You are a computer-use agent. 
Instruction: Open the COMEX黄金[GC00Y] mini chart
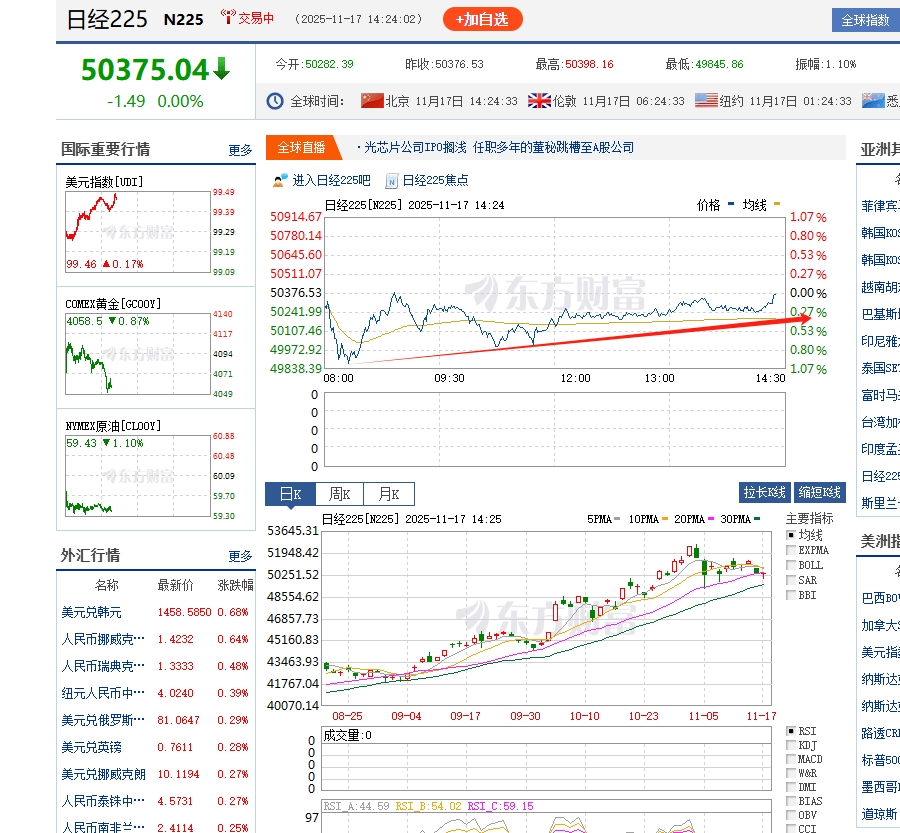pyautogui.click(x=138, y=354)
